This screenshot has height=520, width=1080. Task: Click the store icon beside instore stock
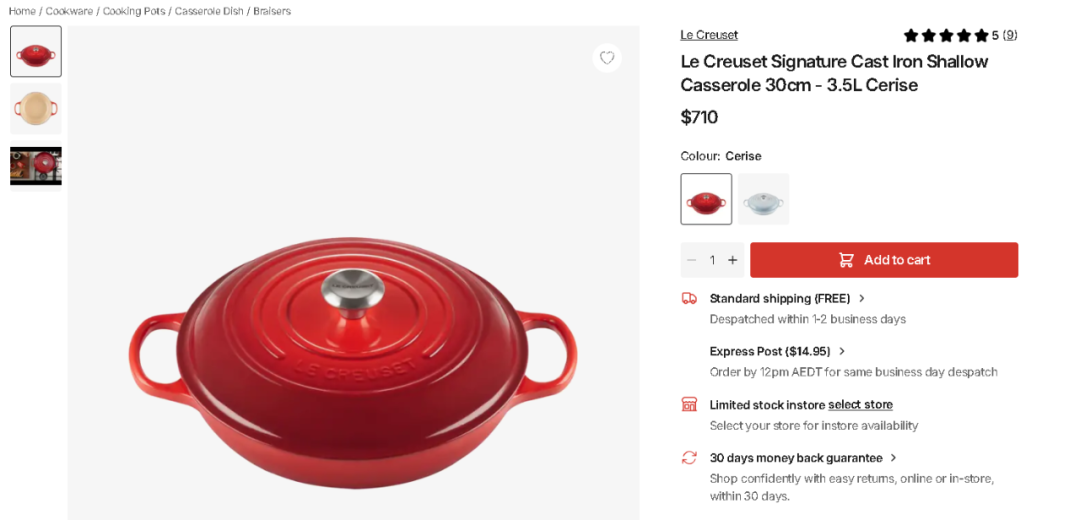point(689,404)
